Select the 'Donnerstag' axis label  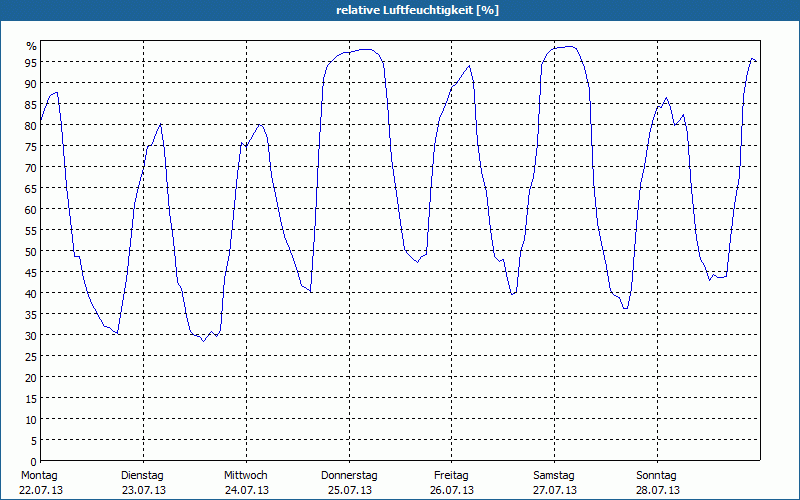tap(349, 475)
